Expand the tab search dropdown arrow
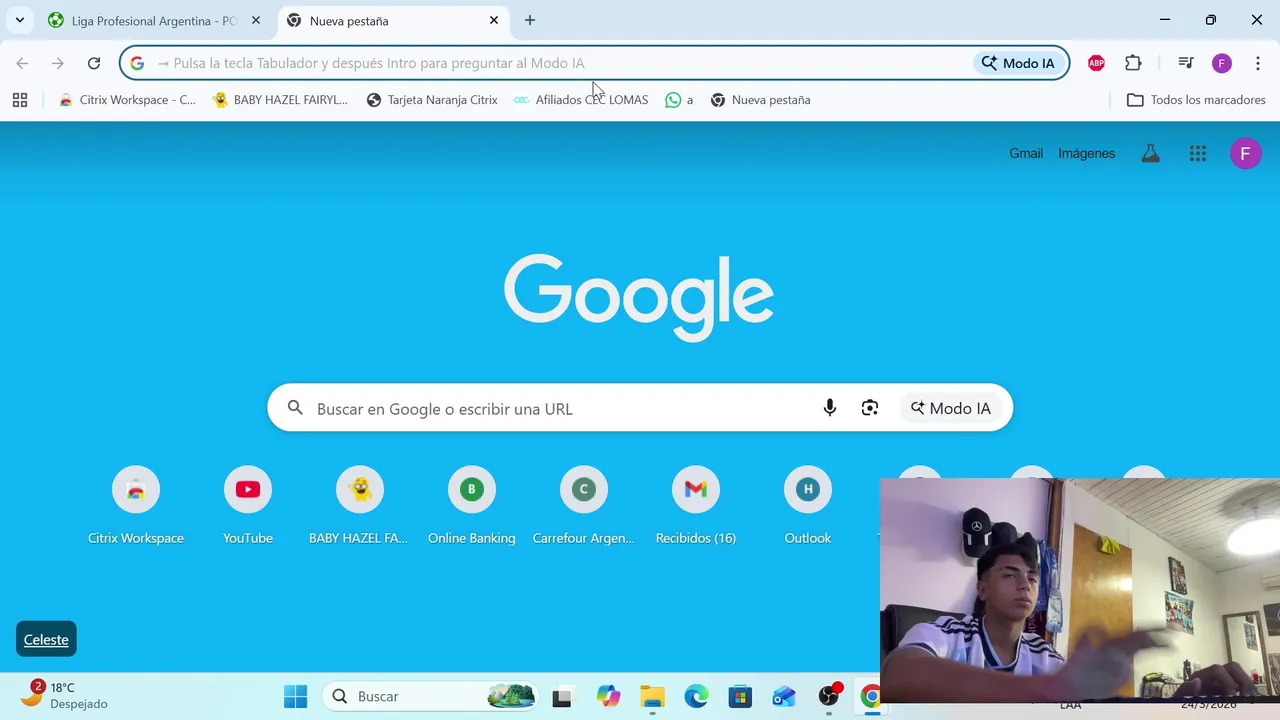This screenshot has width=1280, height=720. pyautogui.click(x=20, y=20)
